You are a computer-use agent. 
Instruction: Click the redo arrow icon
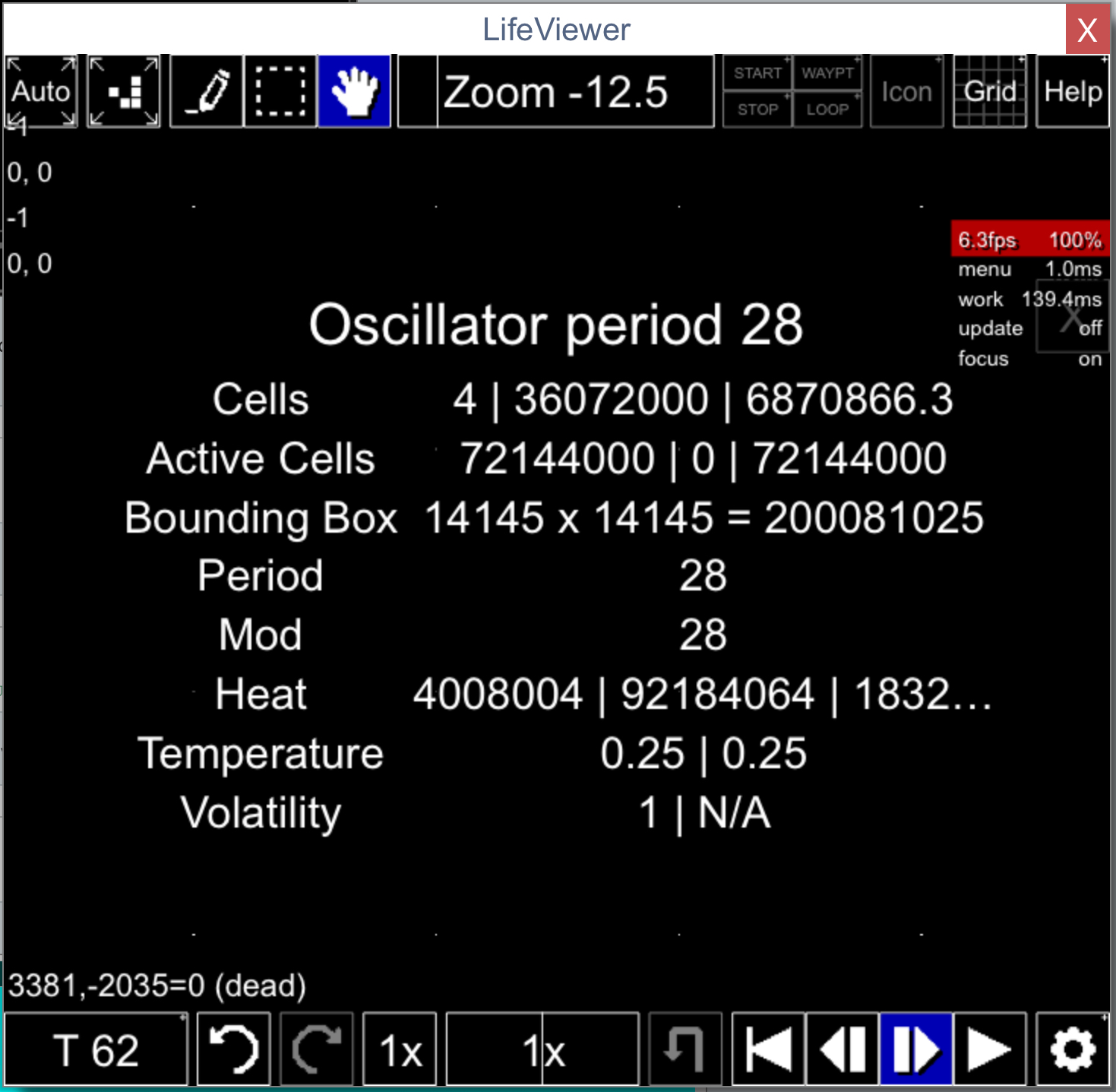pos(317,1049)
